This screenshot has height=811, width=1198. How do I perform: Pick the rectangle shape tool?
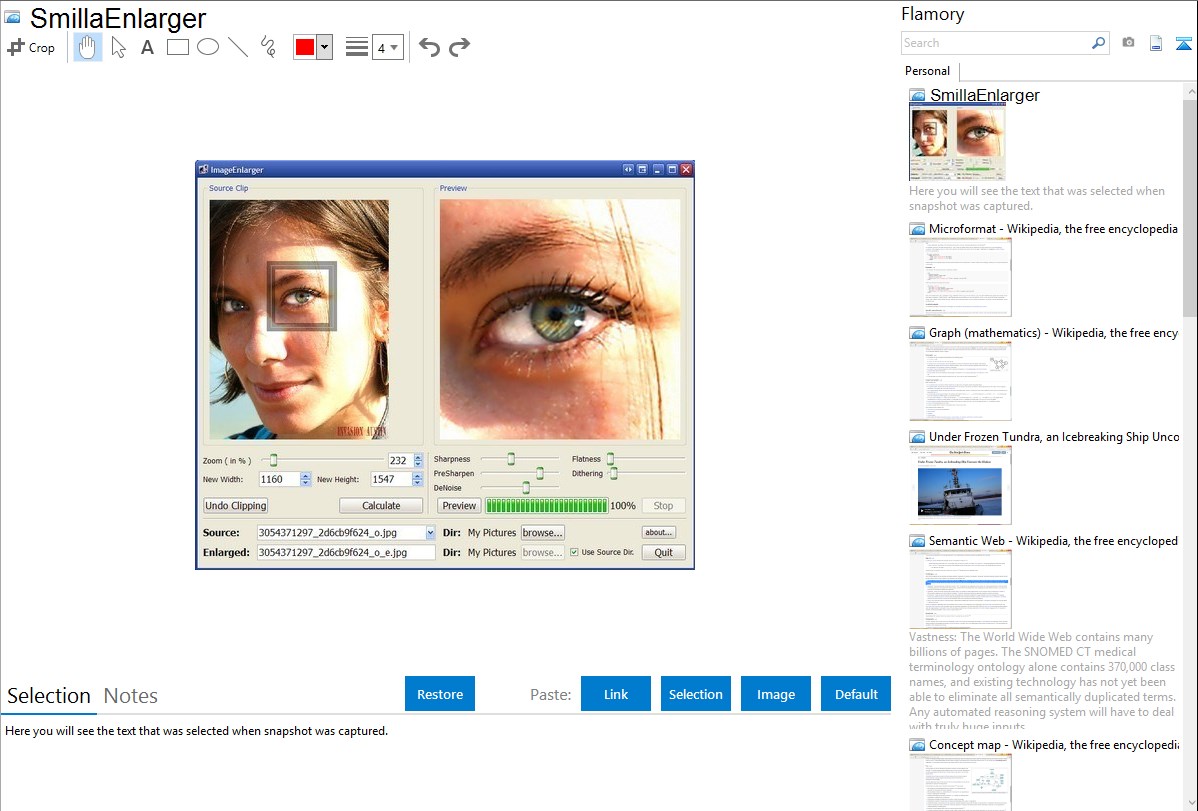178,47
